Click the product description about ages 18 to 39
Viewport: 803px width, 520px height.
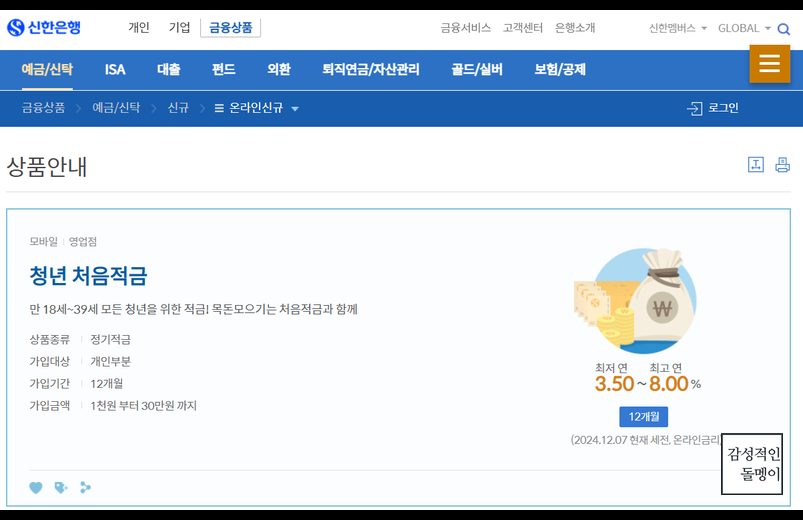point(193,309)
